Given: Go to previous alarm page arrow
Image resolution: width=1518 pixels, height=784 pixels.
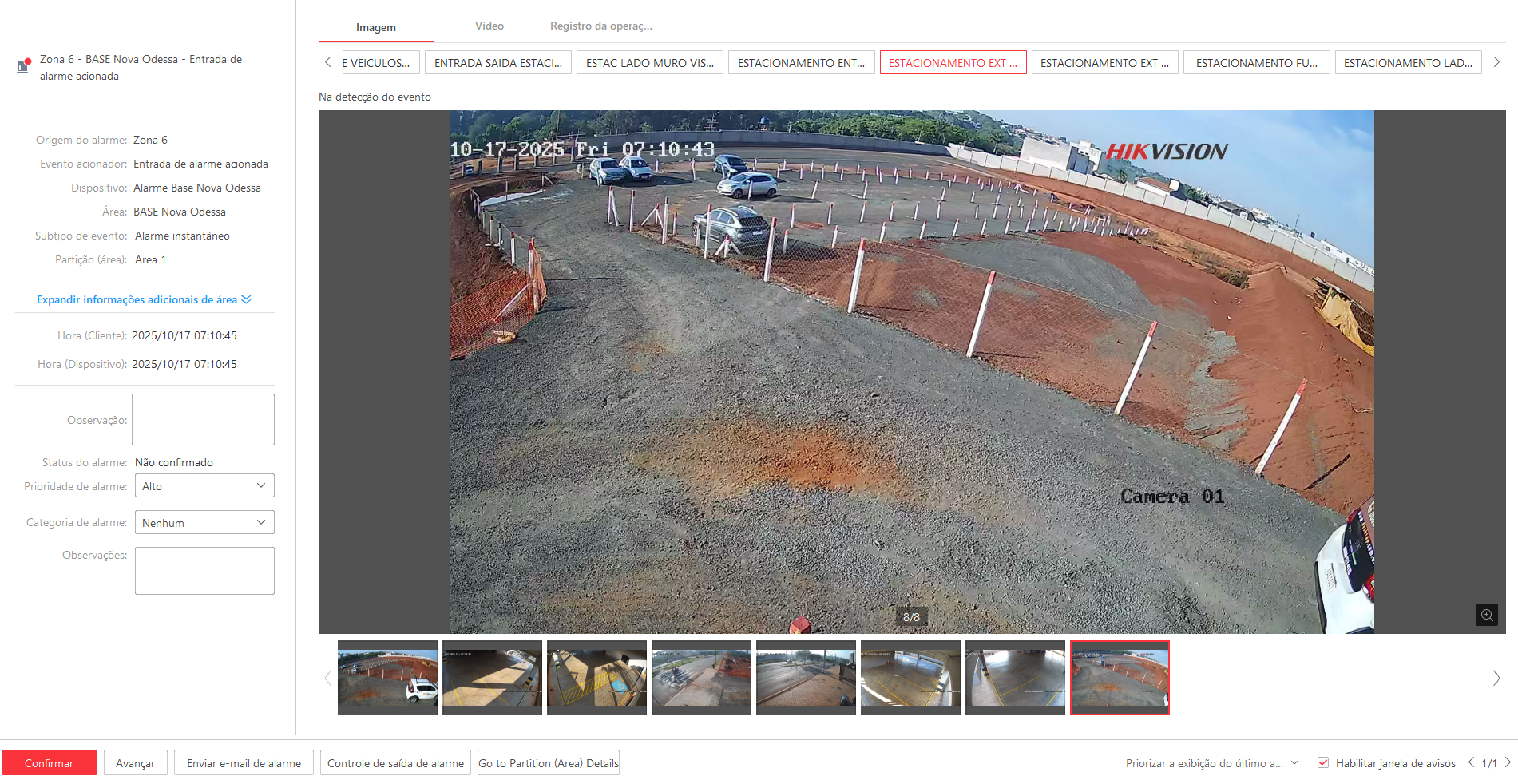Looking at the screenshot, I should (x=1471, y=762).
